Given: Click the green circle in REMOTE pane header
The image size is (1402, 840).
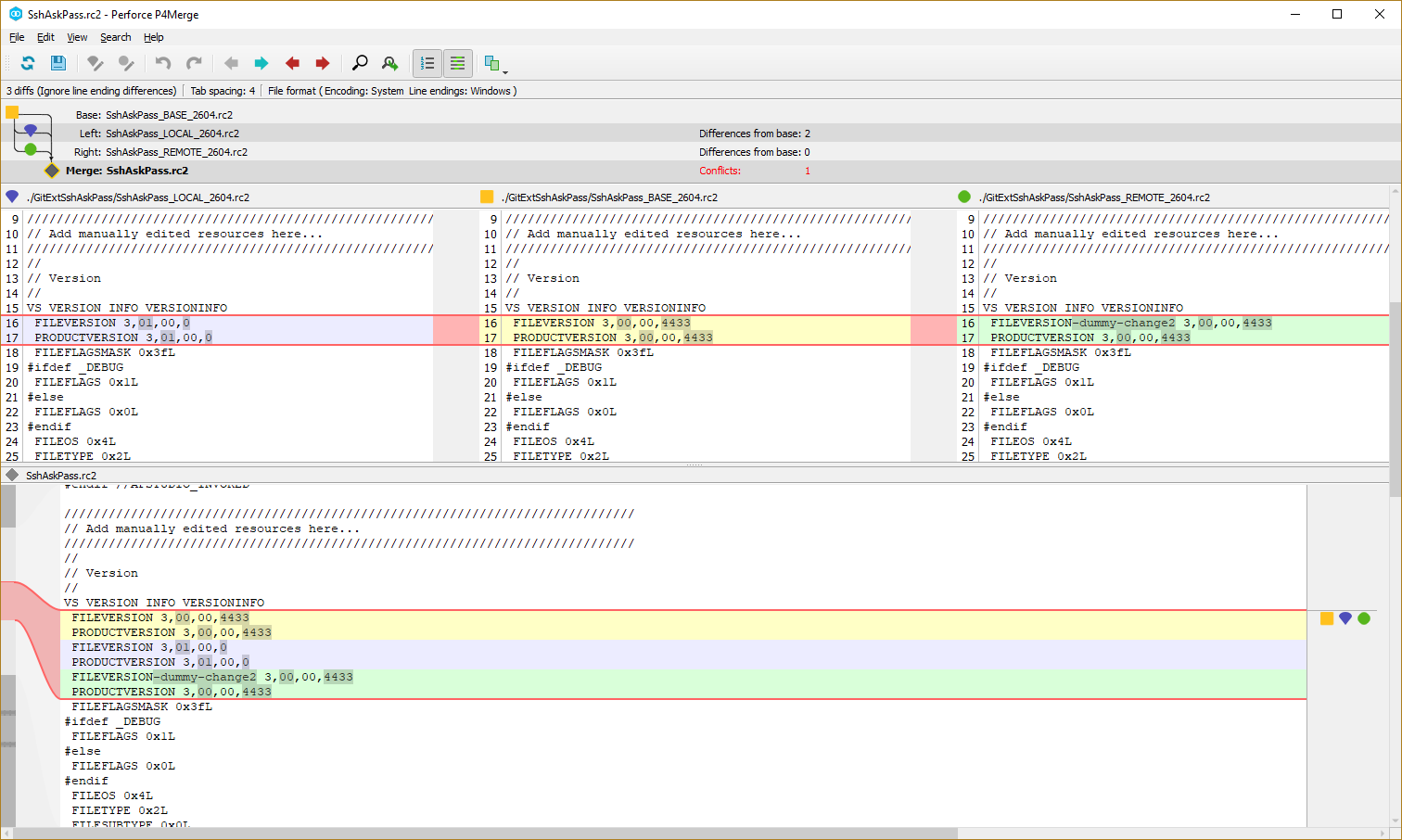Looking at the screenshot, I should [x=964, y=197].
